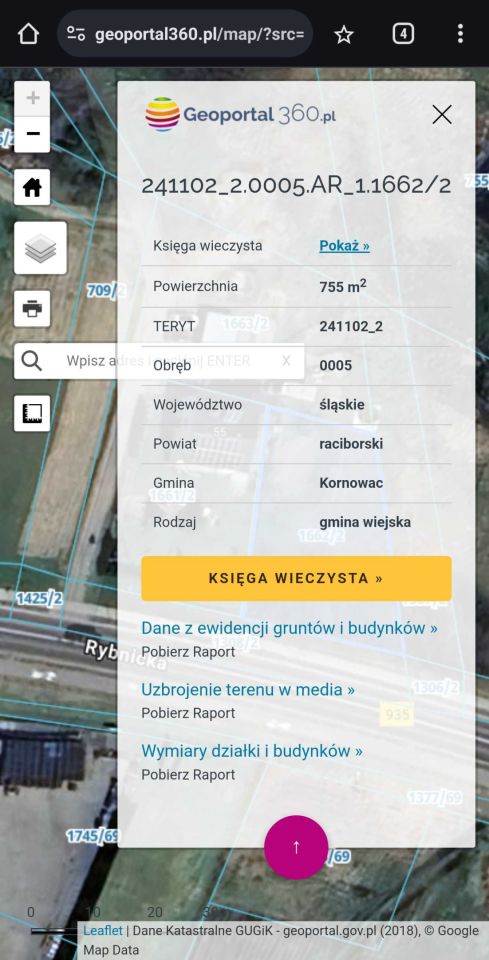Click the print map icon
Viewport: 489px width, 960px height.
click(32, 309)
